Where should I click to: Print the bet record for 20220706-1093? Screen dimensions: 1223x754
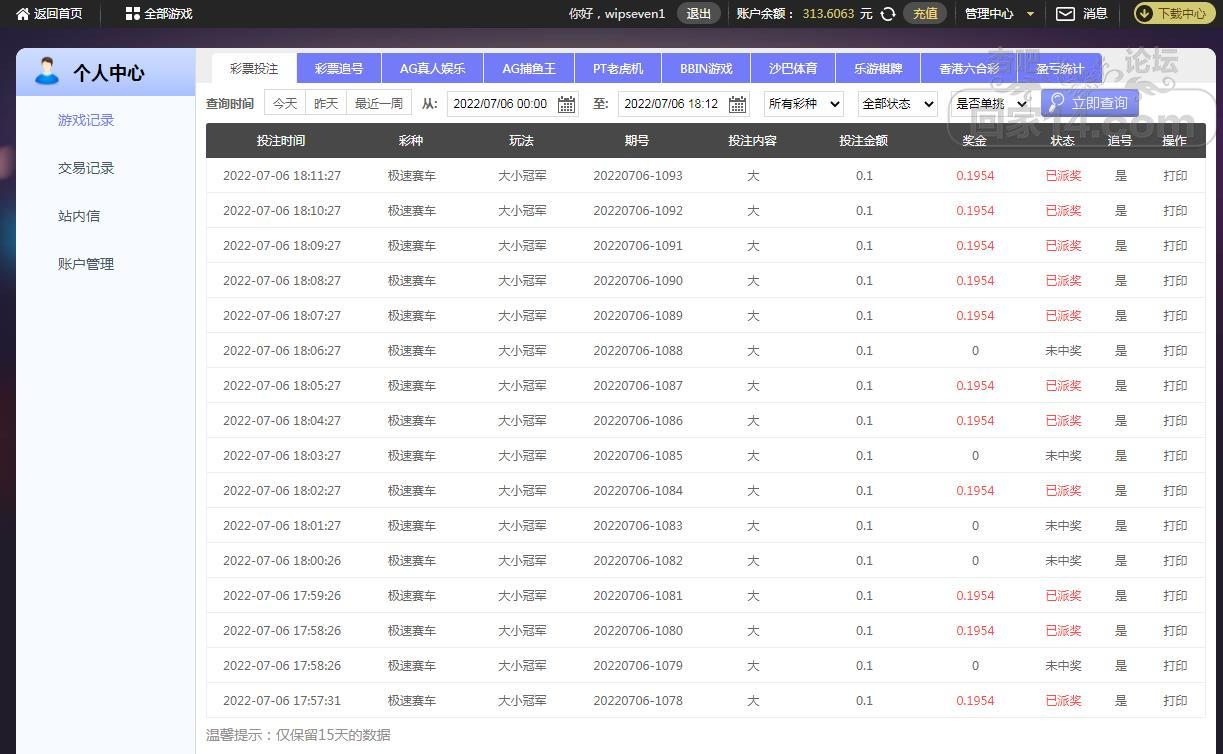click(1175, 176)
